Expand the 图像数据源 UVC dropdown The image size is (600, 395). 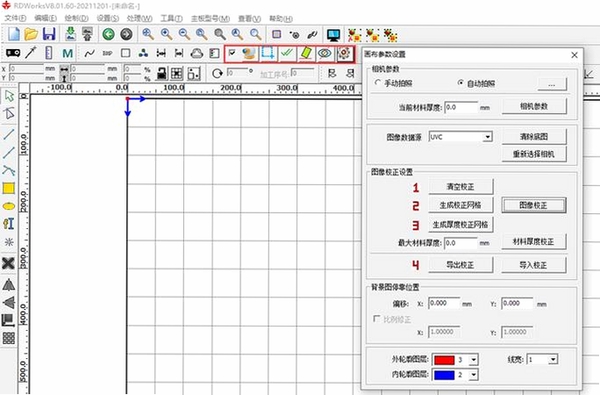click(x=487, y=137)
